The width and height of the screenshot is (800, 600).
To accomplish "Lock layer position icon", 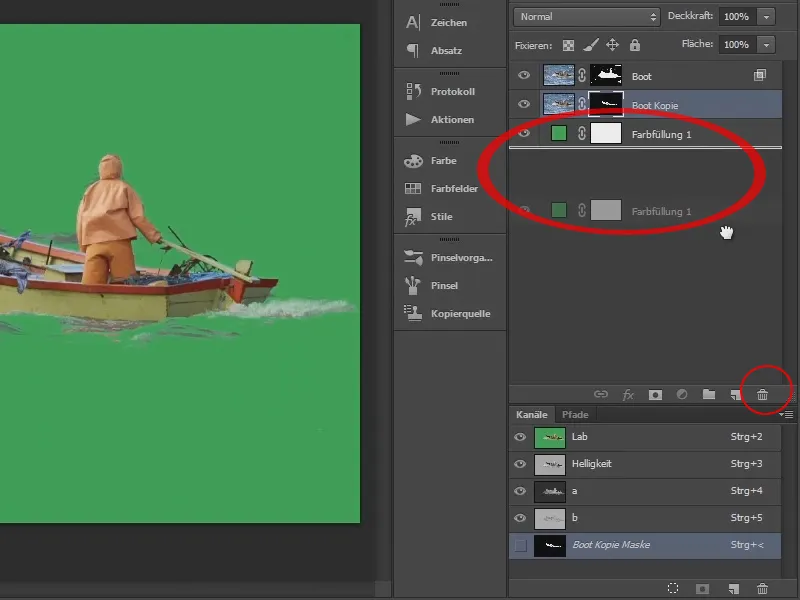I will (612, 45).
